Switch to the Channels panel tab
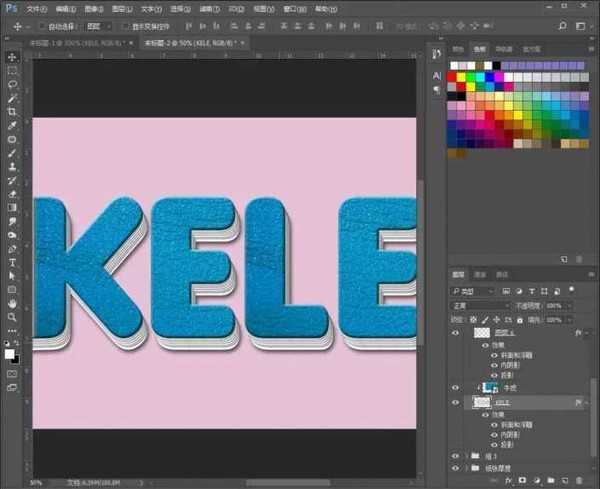 click(x=480, y=273)
